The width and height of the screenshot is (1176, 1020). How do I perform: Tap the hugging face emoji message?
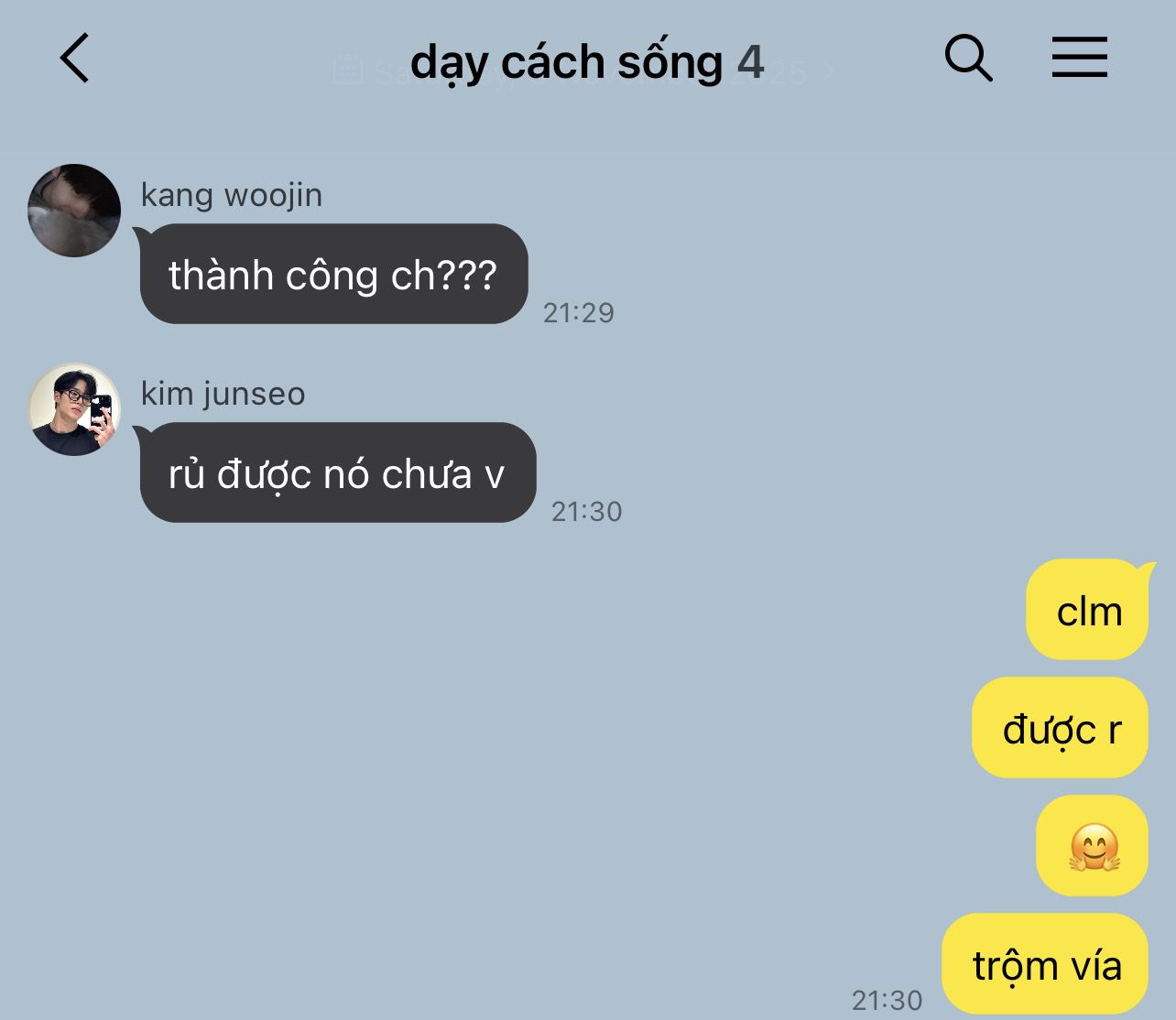[1093, 846]
